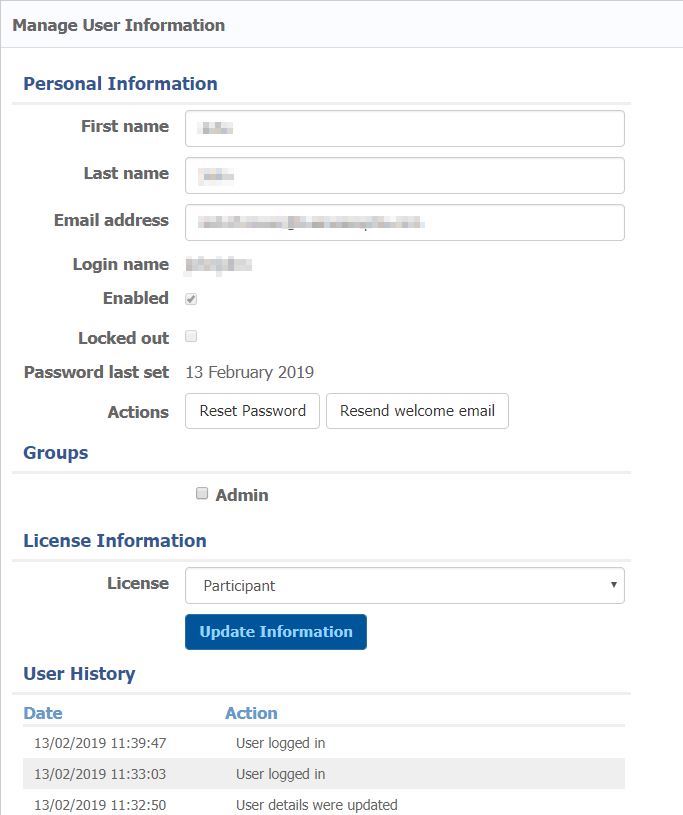Open the License dropdown arrow
This screenshot has height=815, width=683.
614,586
